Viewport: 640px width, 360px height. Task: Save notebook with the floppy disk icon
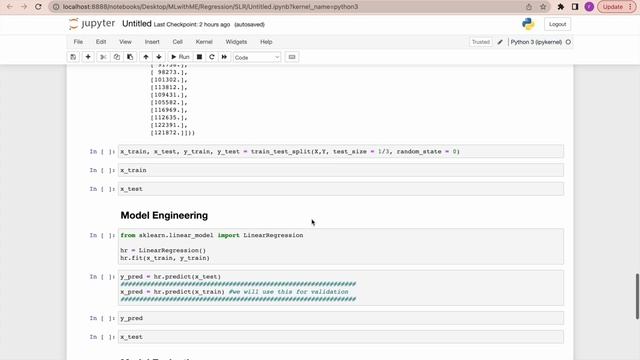[x=73, y=57]
